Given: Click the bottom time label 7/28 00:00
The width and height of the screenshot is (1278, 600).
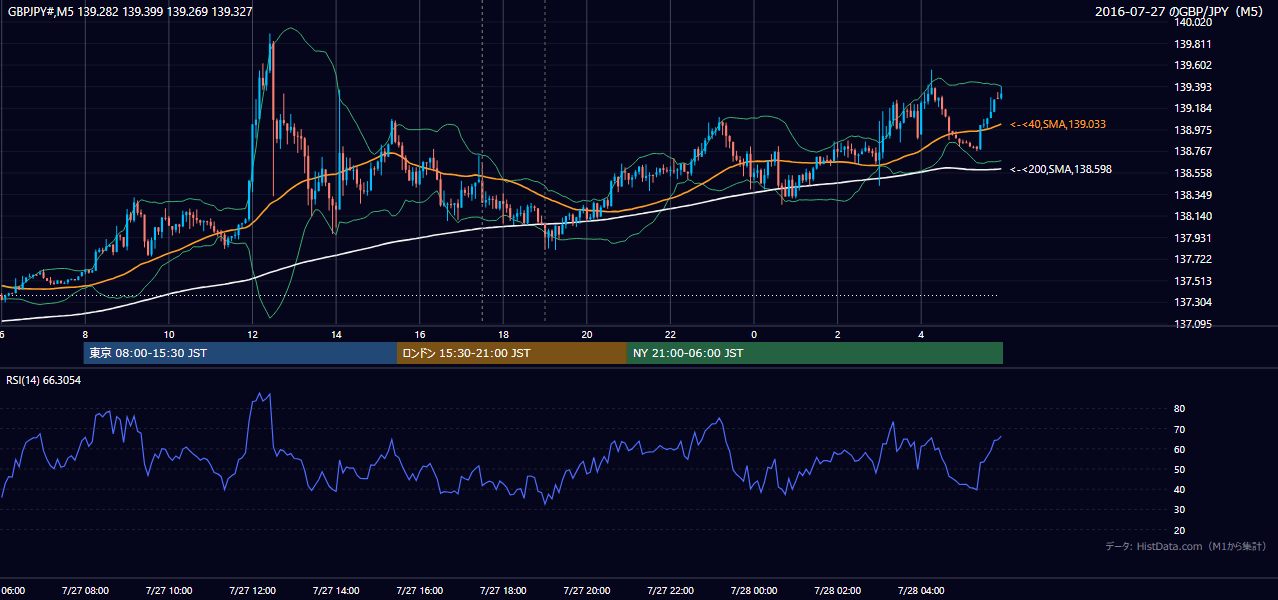Looking at the screenshot, I should [753, 591].
